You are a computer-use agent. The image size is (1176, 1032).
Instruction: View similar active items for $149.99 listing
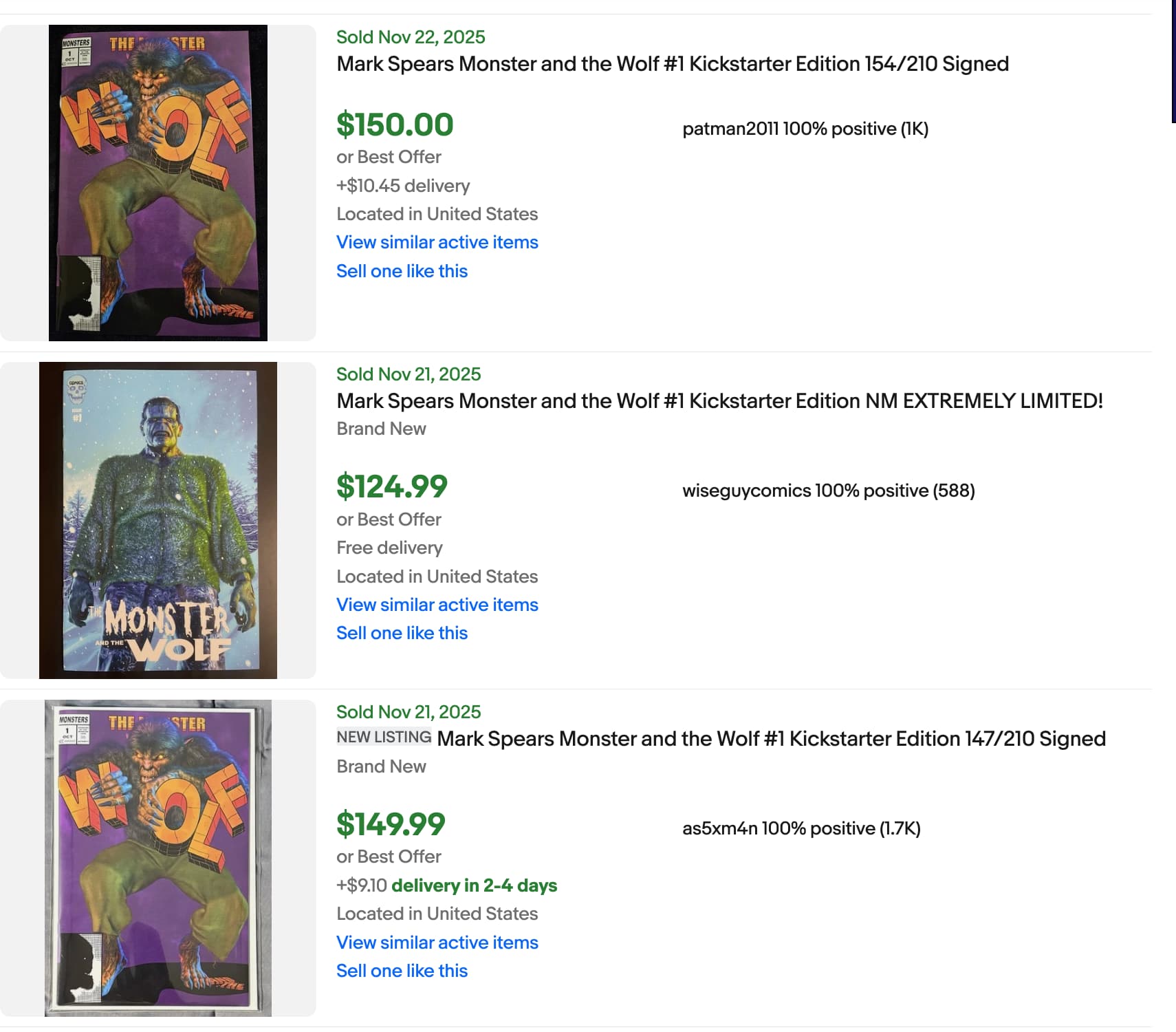tap(437, 943)
